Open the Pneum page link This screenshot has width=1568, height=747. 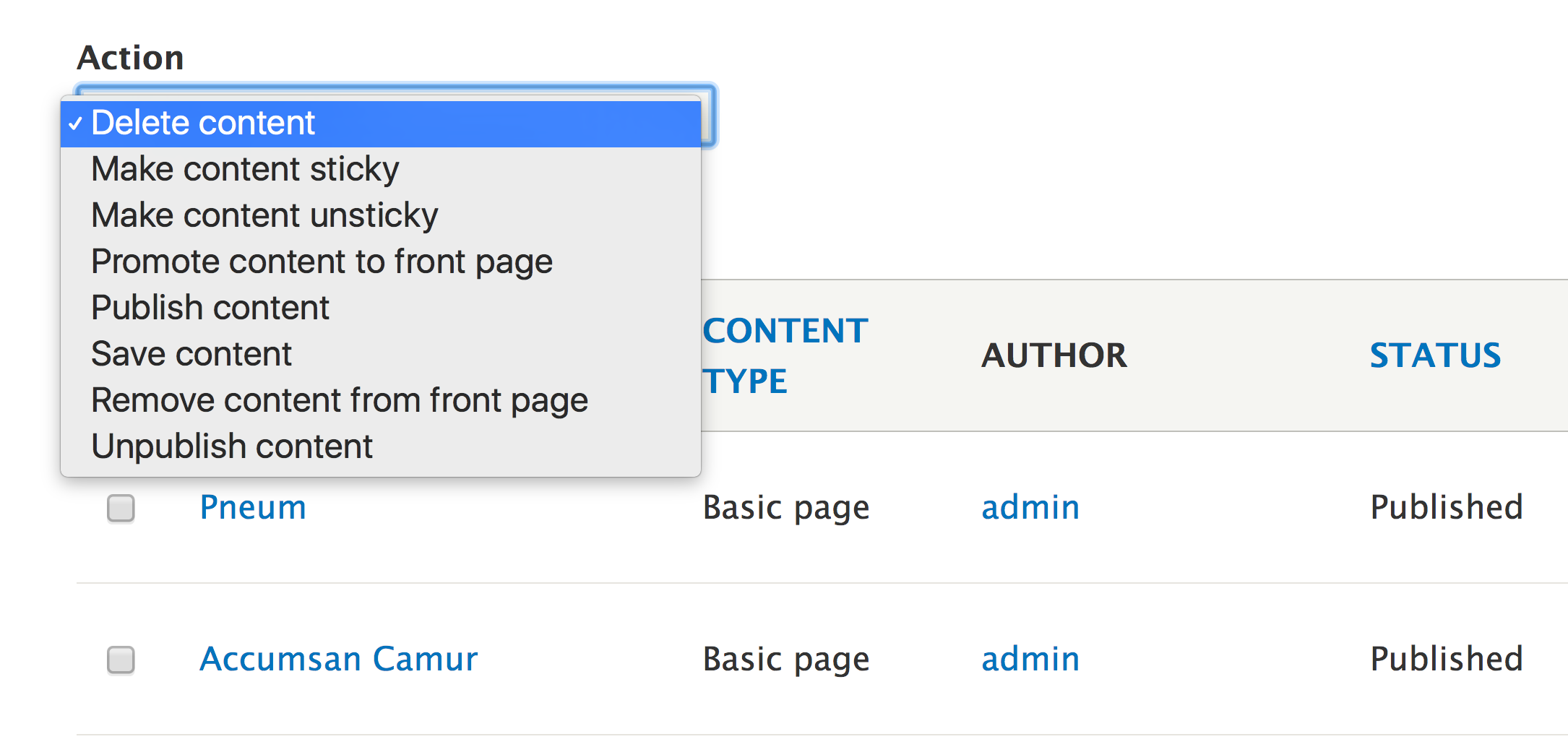pos(253,507)
